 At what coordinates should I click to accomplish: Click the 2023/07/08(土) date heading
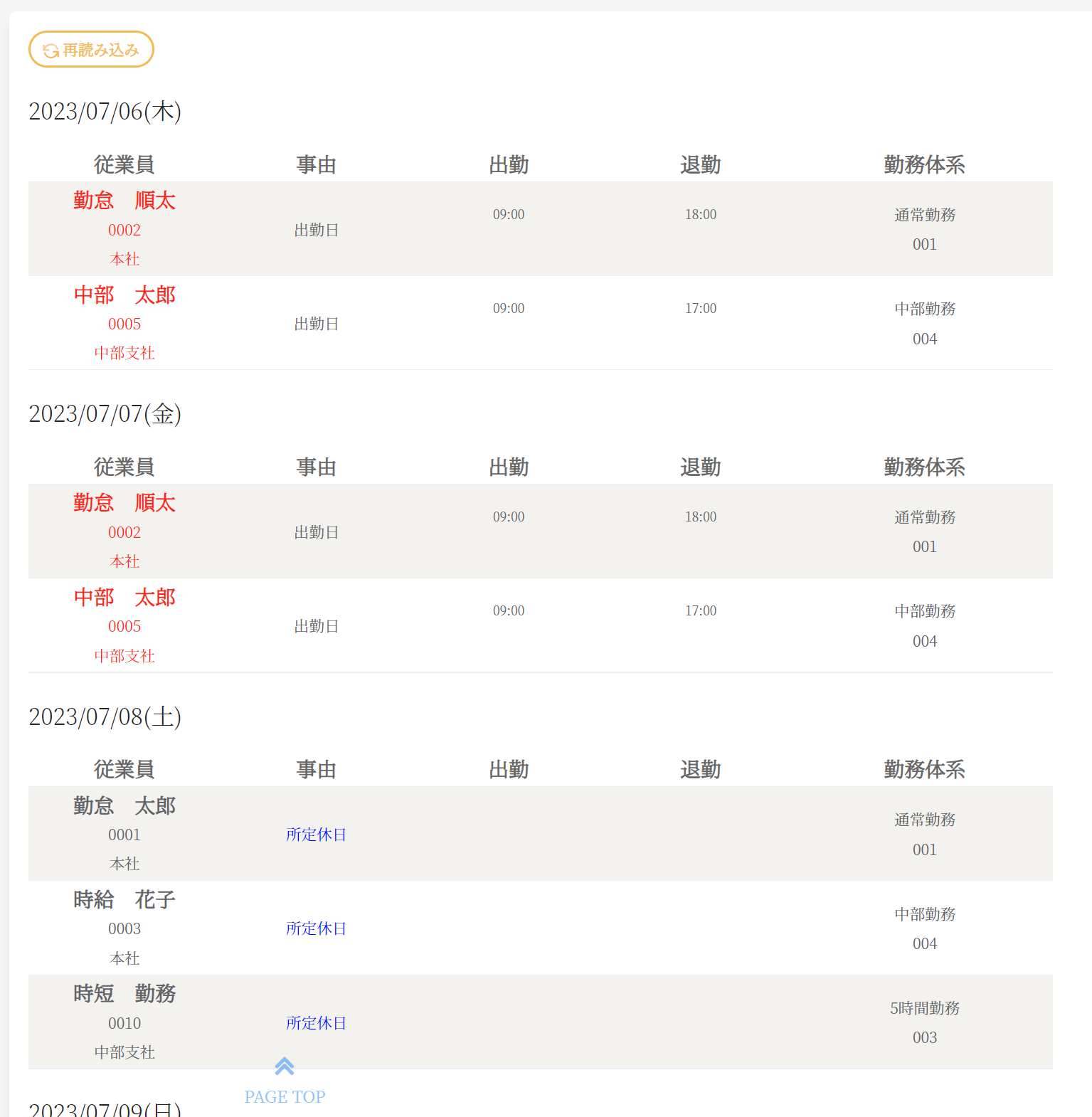tap(105, 717)
